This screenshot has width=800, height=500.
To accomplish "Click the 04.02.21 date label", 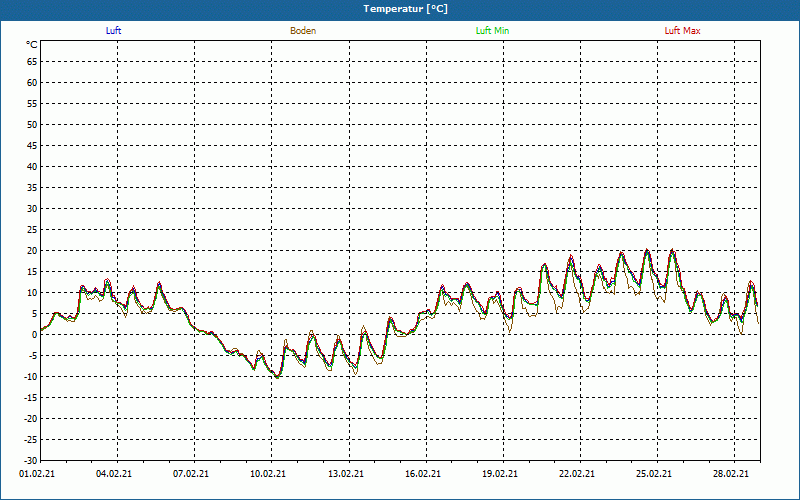I will pos(114,473).
